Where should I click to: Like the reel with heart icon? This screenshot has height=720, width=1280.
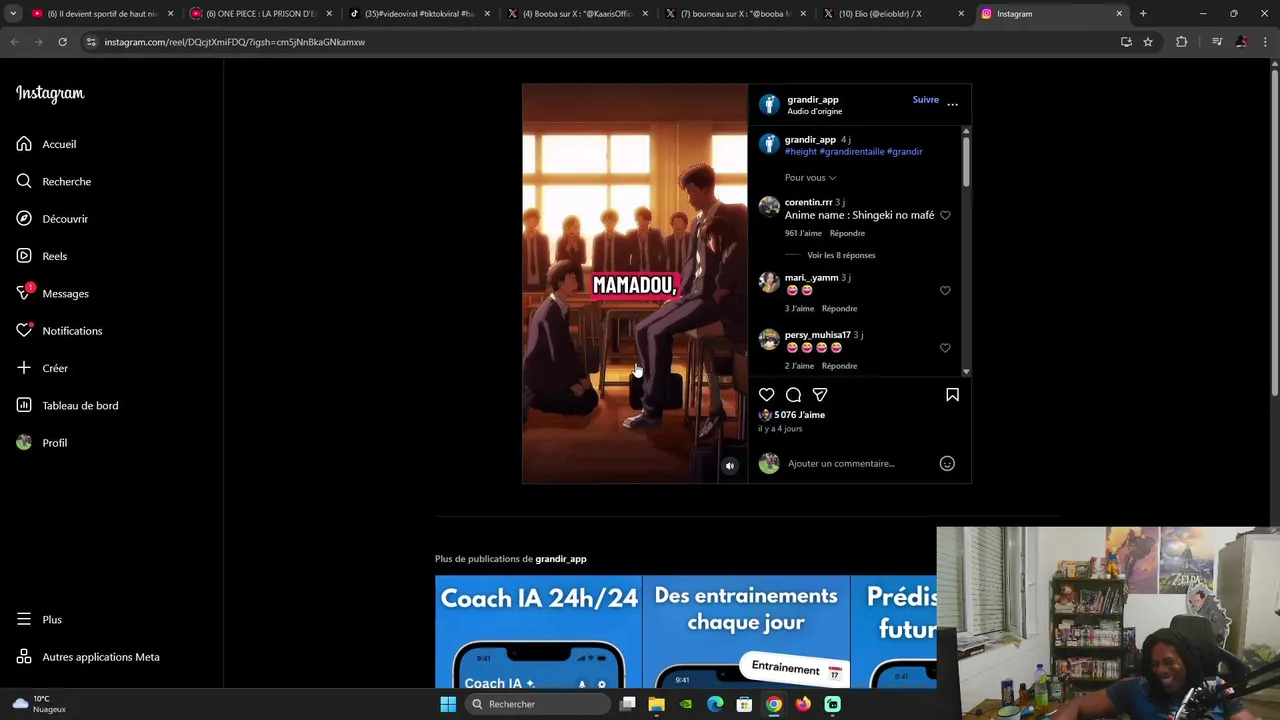[x=767, y=395]
